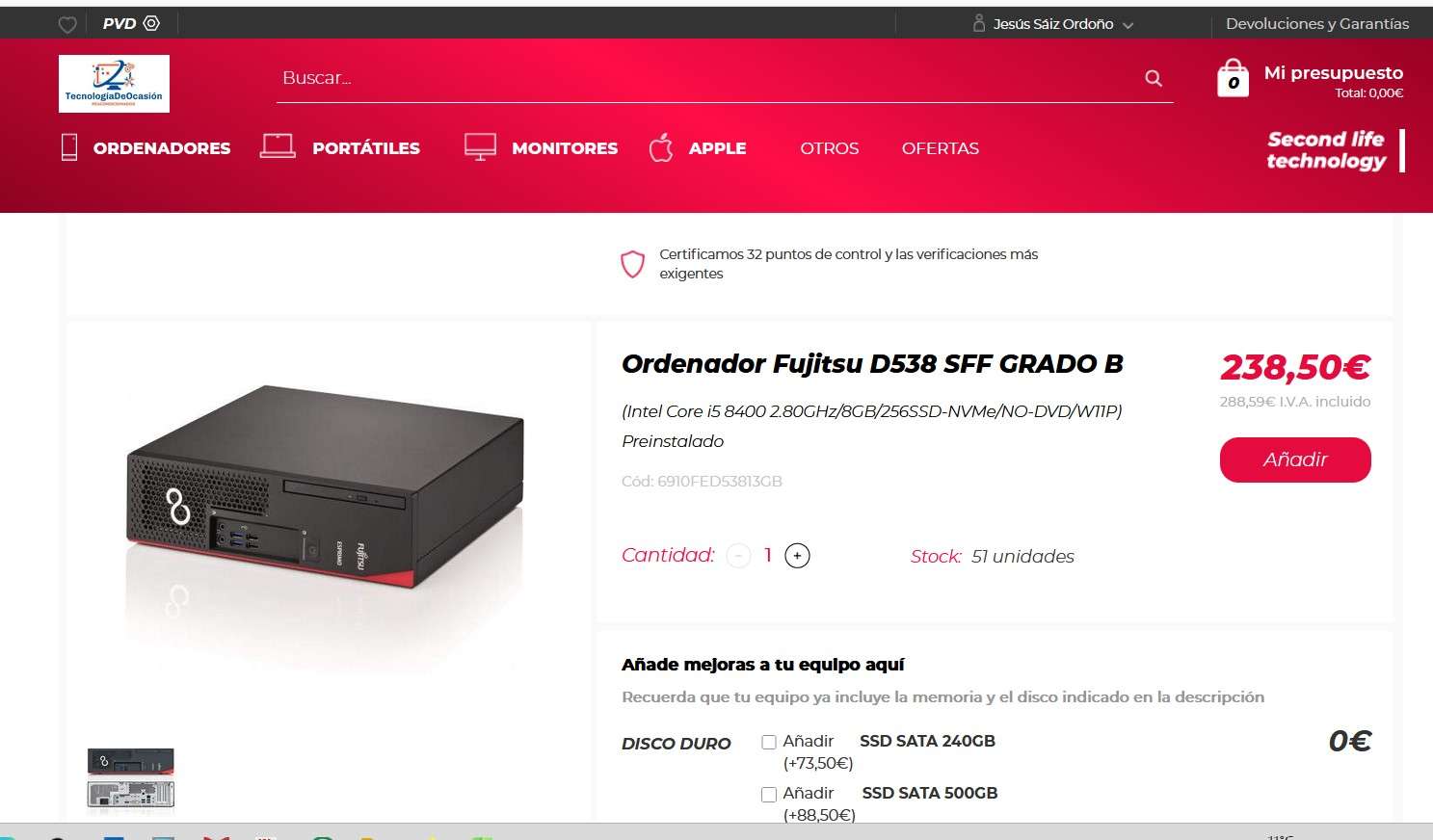
Task: Click the wishlist heart icon
Action: pyautogui.click(x=67, y=25)
